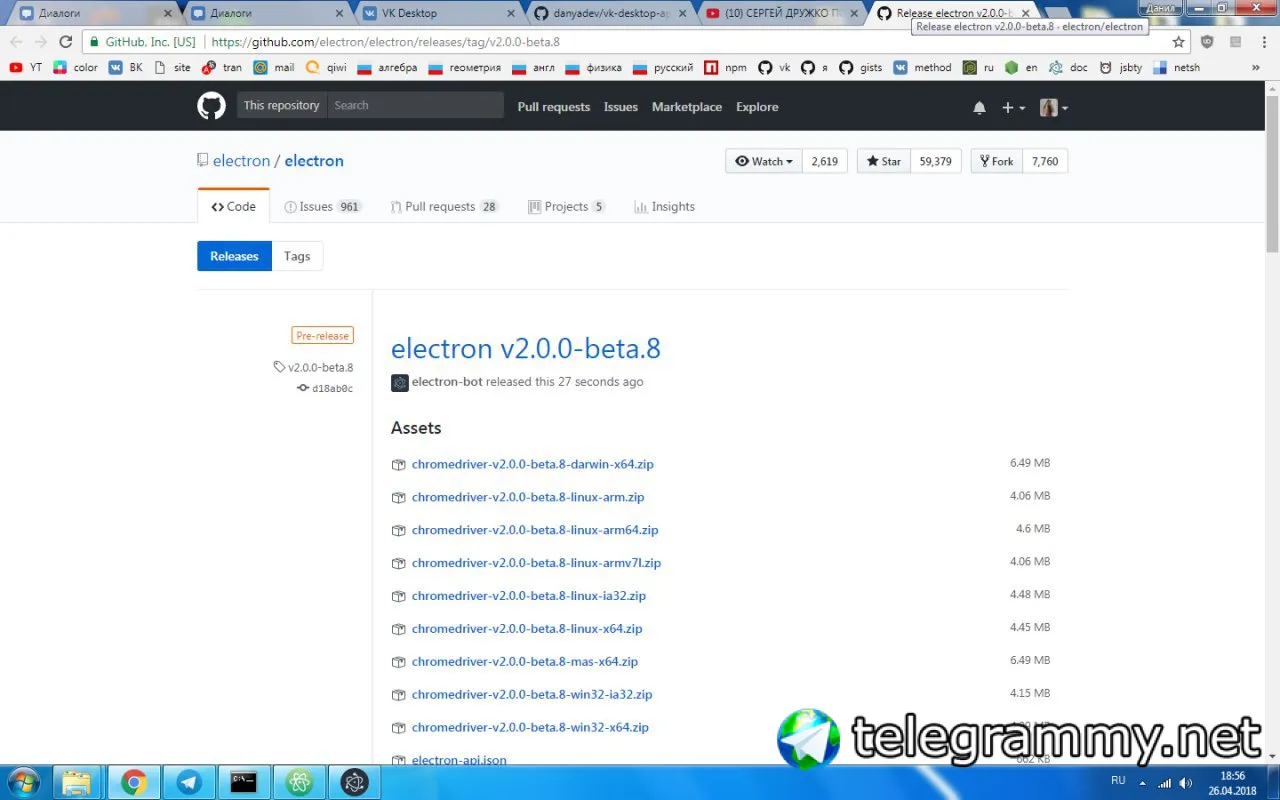
Task: Download chromedriver linux-armv7l.zip asset
Action: click(536, 563)
